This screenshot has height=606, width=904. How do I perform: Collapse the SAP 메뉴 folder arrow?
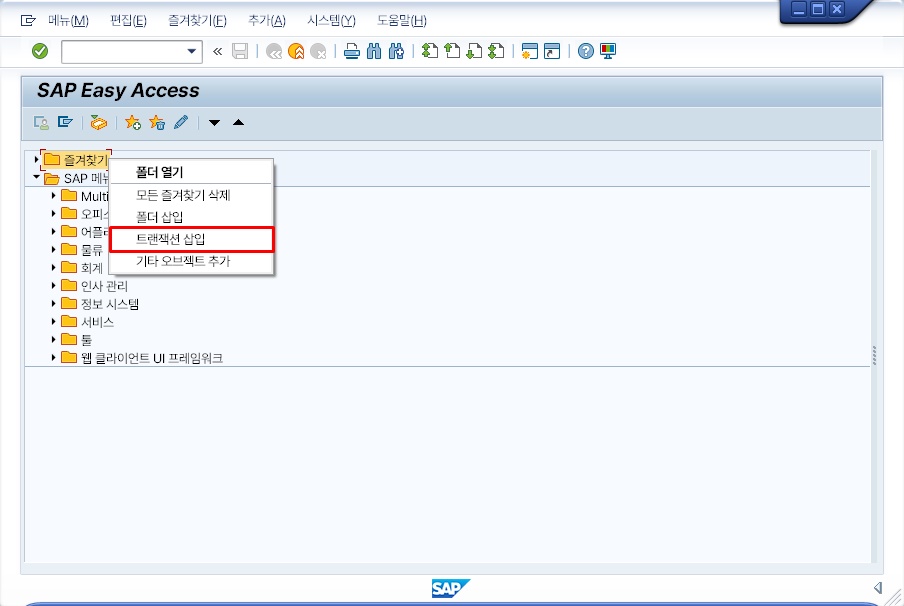click(36, 177)
